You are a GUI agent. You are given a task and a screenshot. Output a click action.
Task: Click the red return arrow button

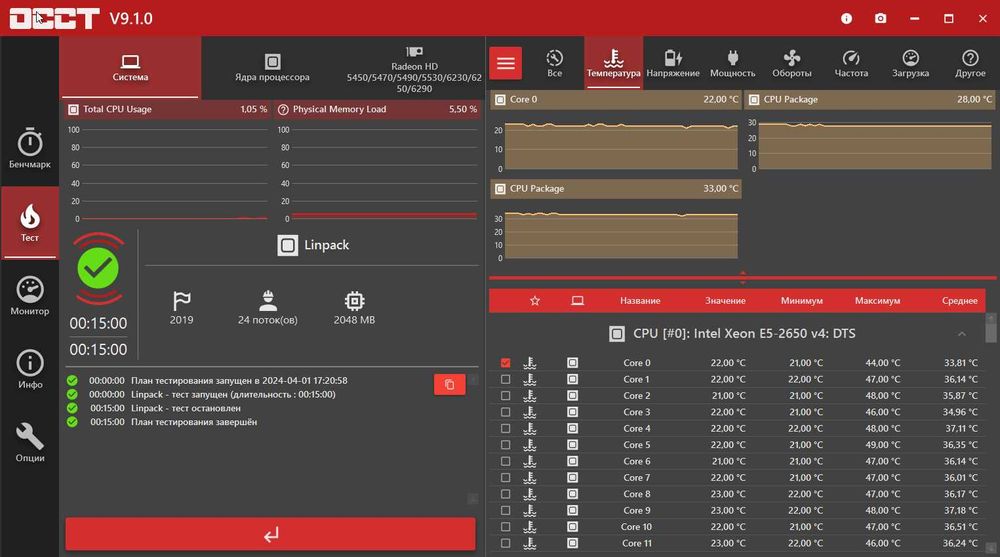point(270,534)
